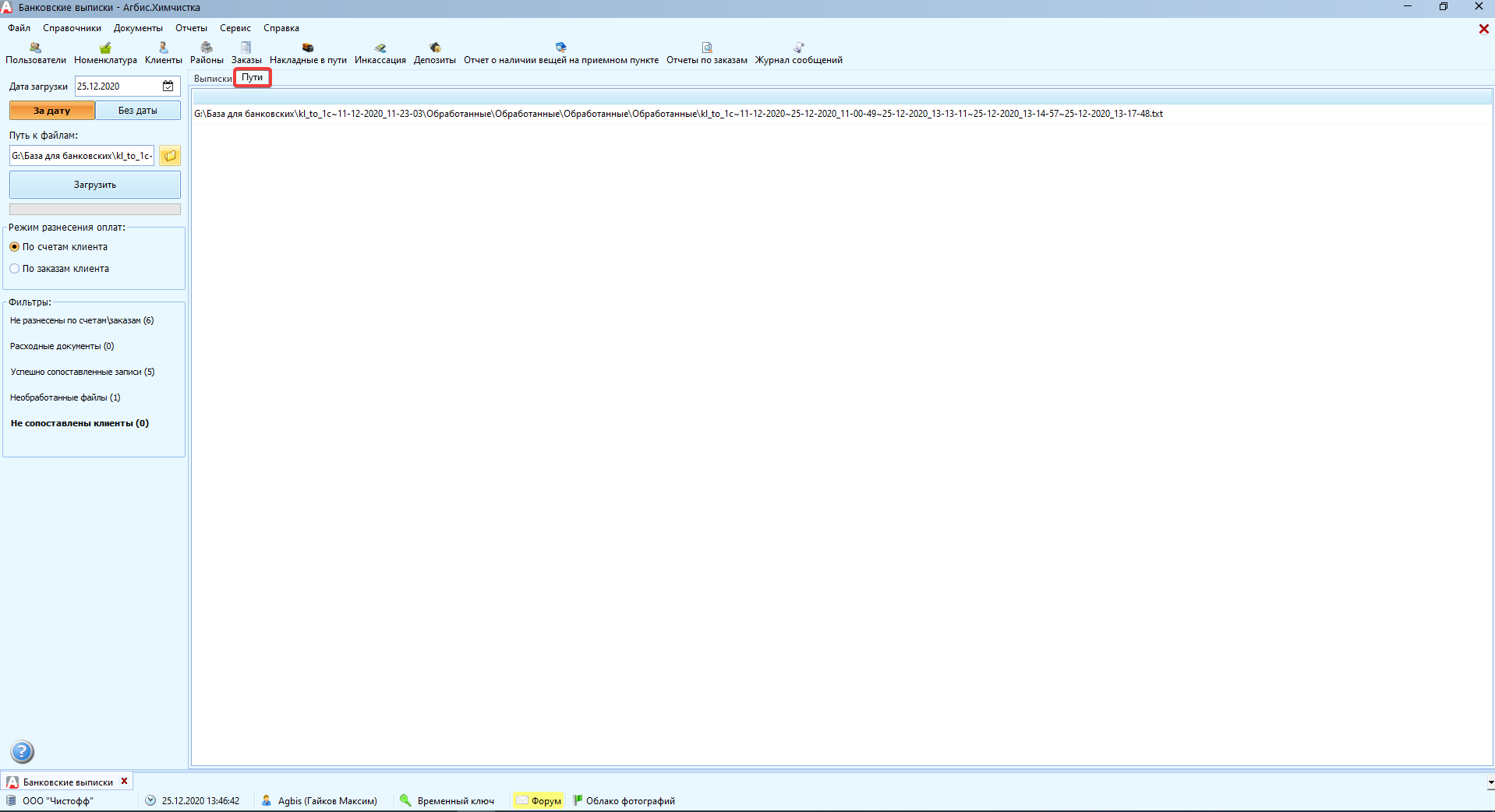Filter by Необработанные файлы (1)
This screenshot has height=812, width=1495.
pos(65,397)
